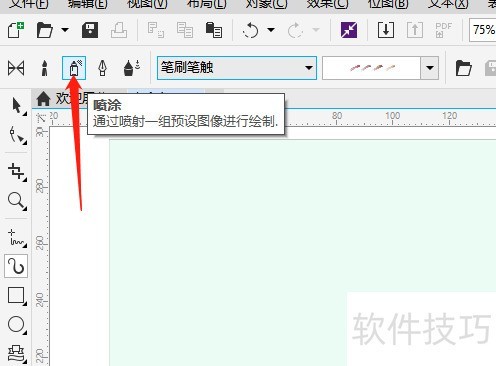Click the export icon

tap(415, 30)
